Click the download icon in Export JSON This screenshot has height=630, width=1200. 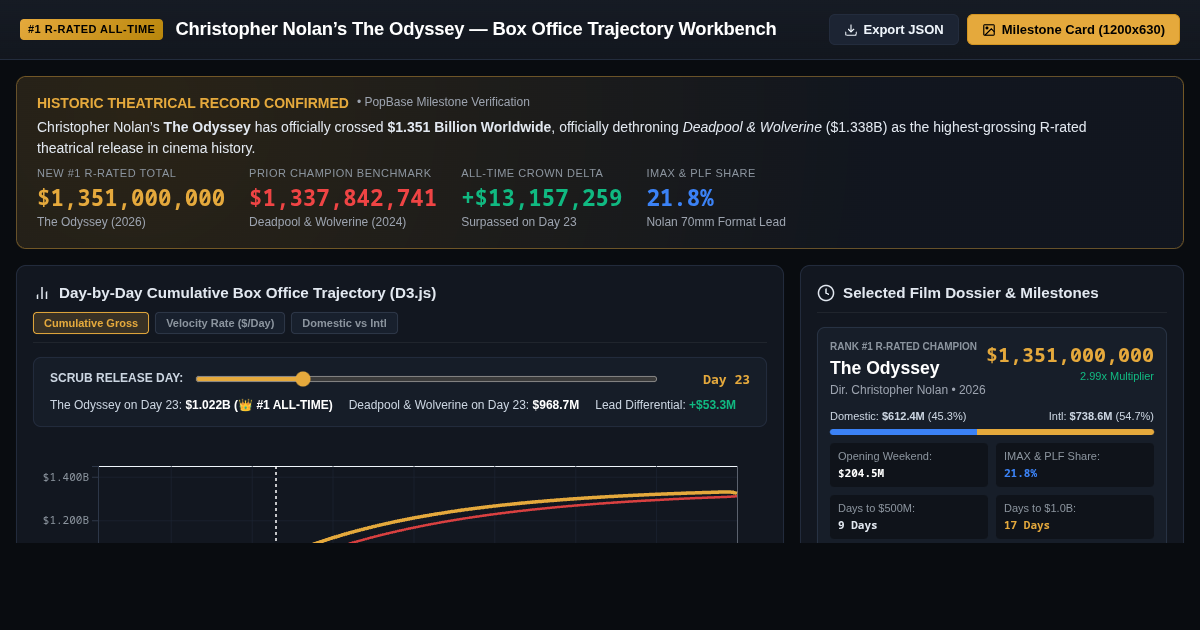pos(851,30)
